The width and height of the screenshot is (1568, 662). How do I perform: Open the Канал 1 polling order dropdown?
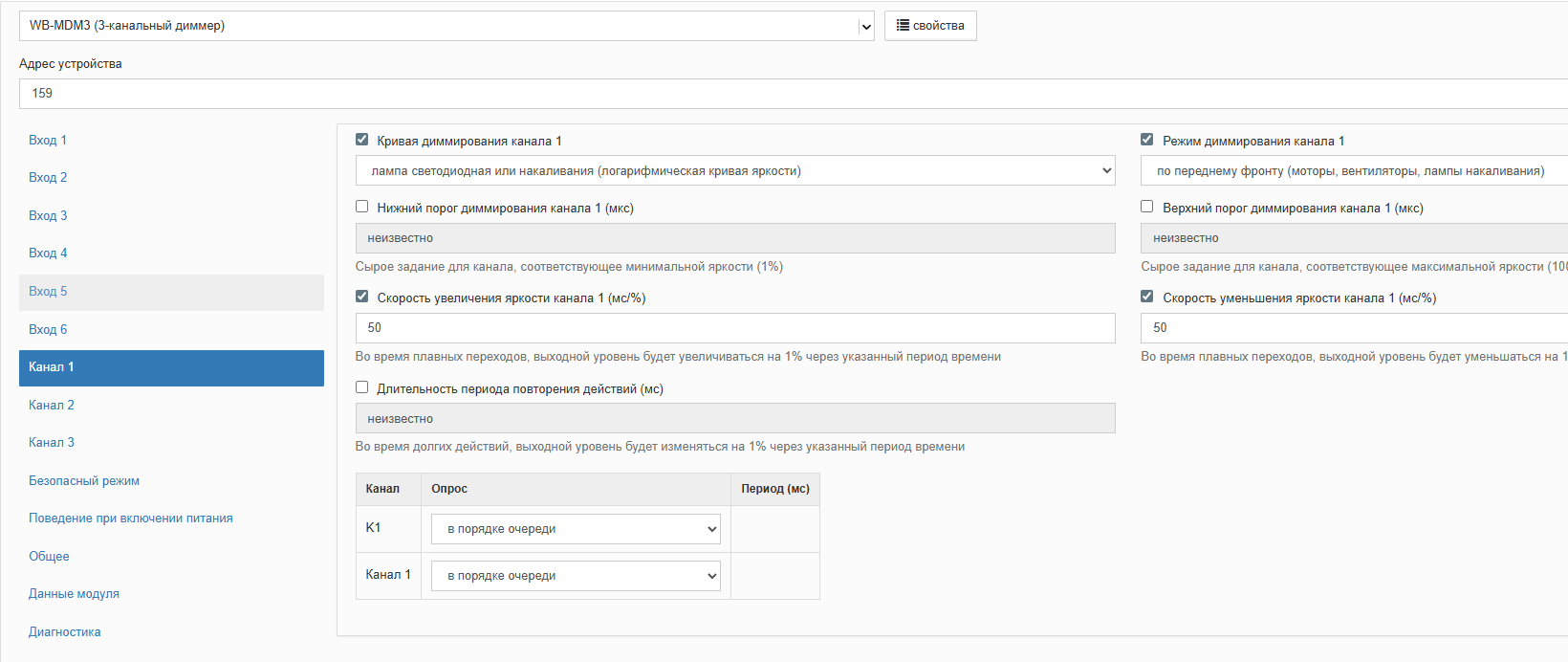(x=576, y=576)
